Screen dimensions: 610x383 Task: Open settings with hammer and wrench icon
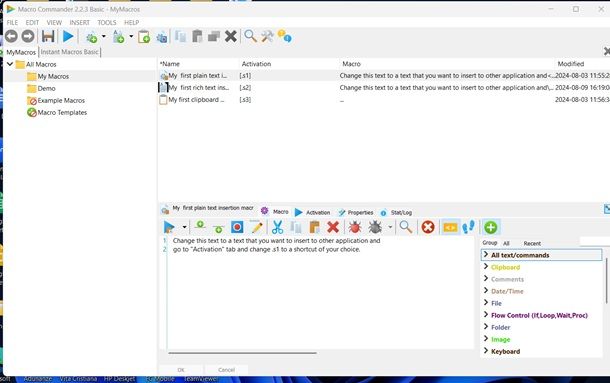click(x=267, y=37)
